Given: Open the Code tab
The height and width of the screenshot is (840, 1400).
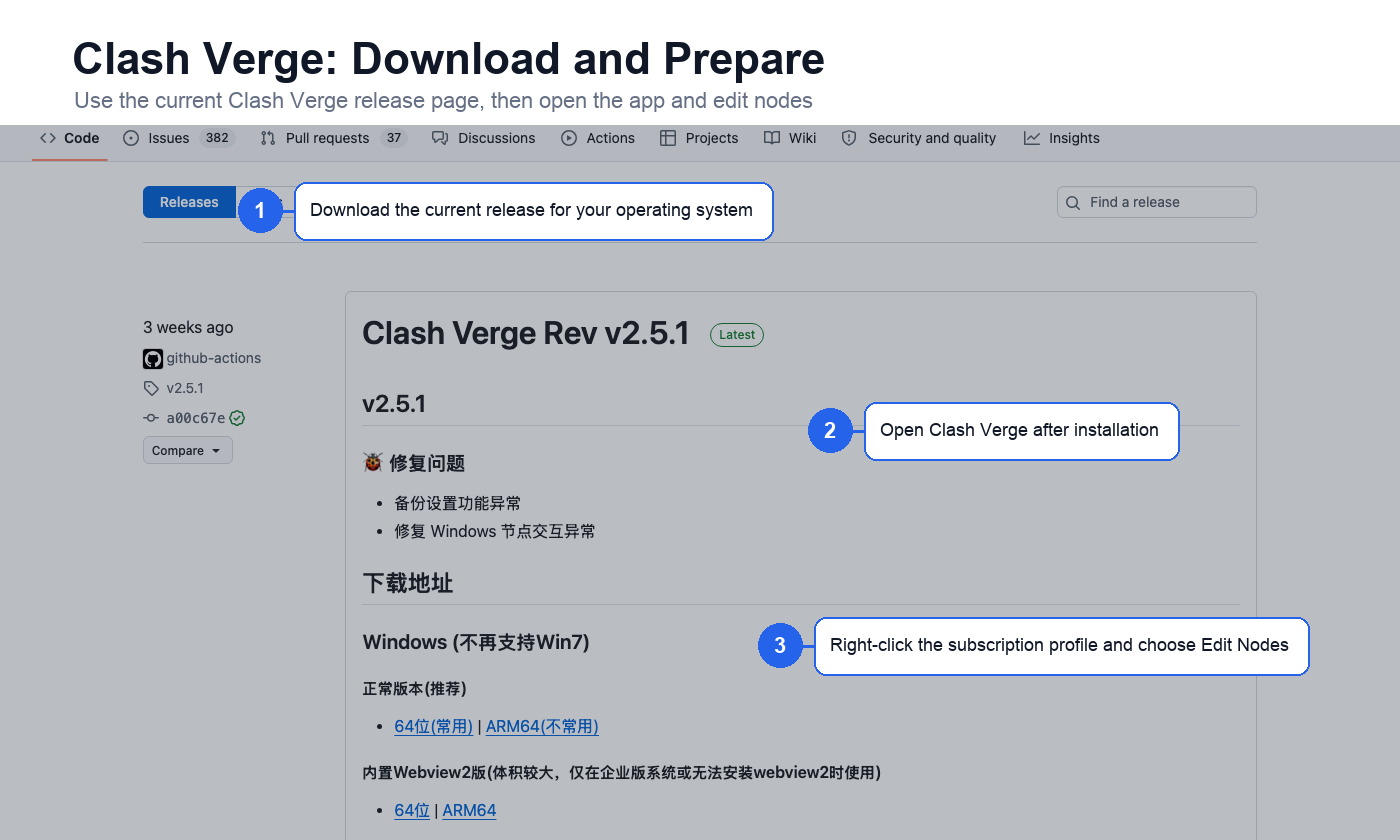Looking at the screenshot, I should (69, 138).
